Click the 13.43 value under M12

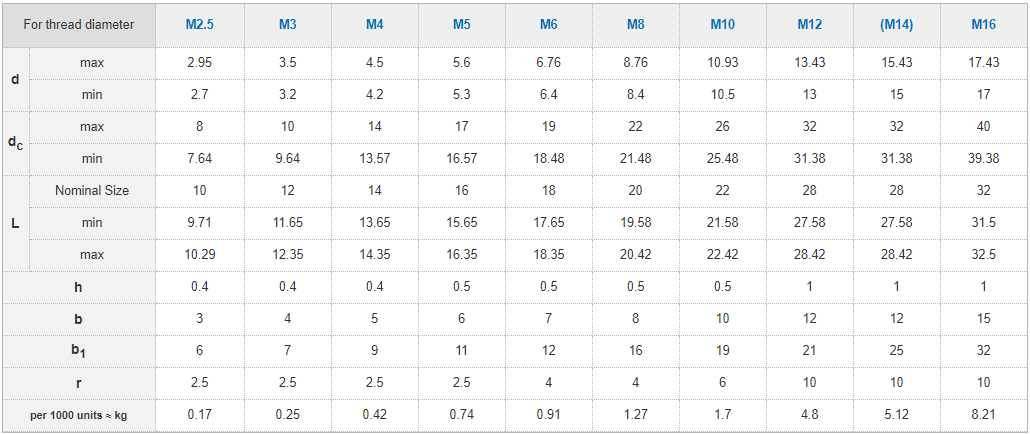(809, 63)
